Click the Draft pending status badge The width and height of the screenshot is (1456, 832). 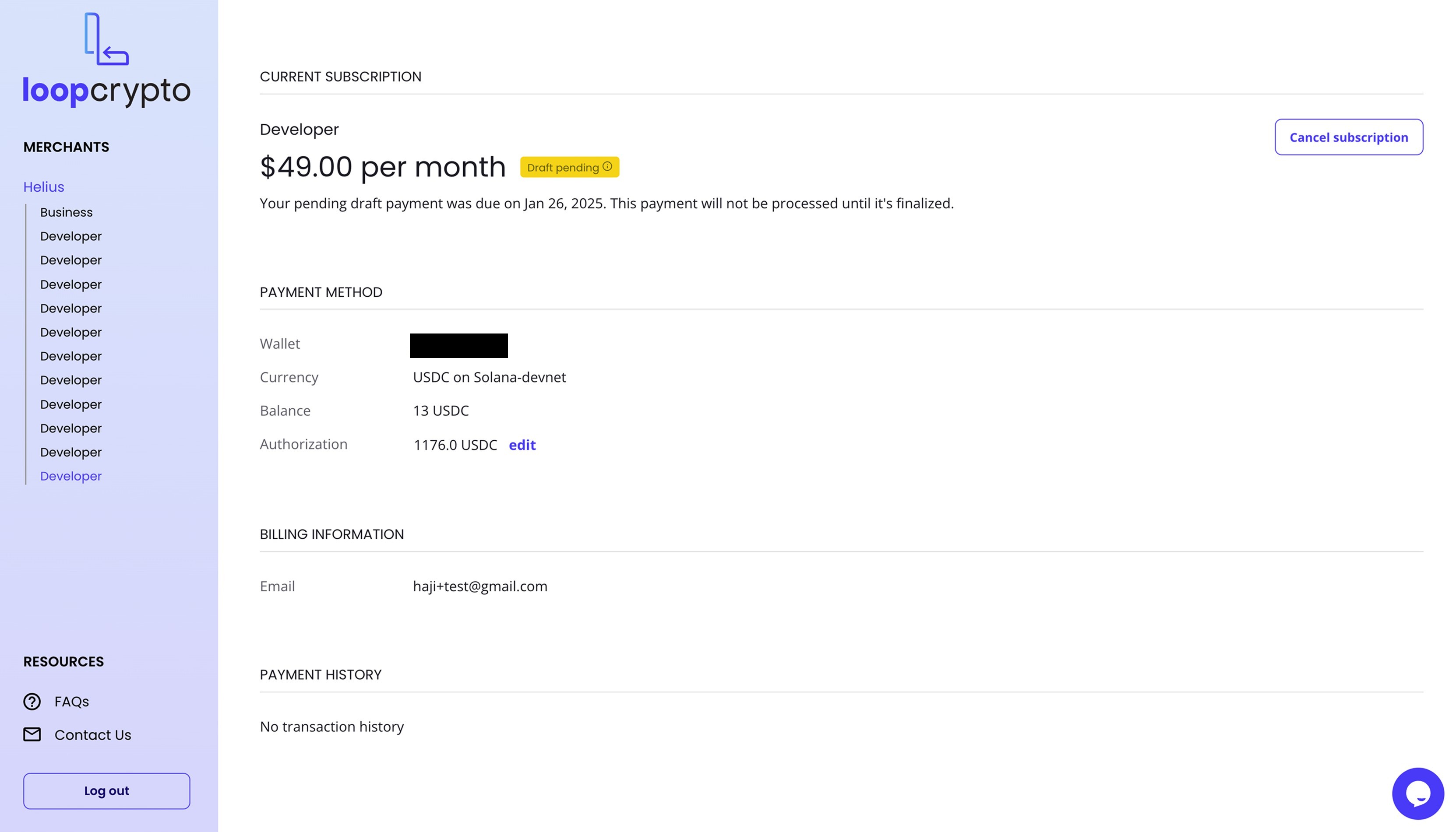click(563, 168)
